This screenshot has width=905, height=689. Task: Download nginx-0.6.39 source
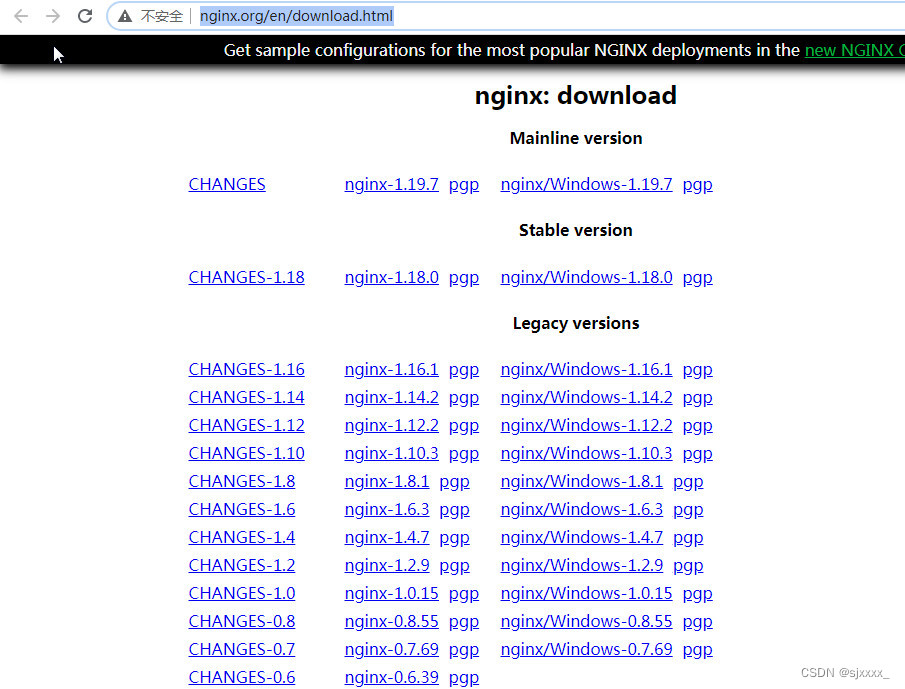[391, 677]
